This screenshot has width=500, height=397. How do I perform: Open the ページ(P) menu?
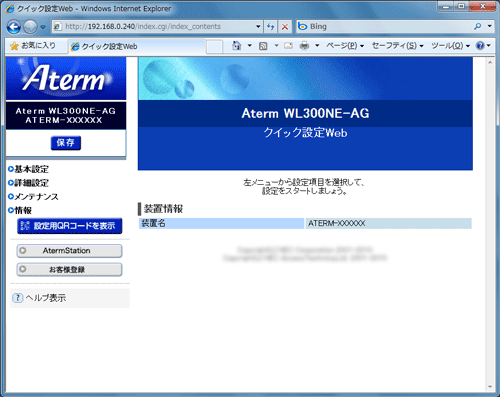coord(345,46)
